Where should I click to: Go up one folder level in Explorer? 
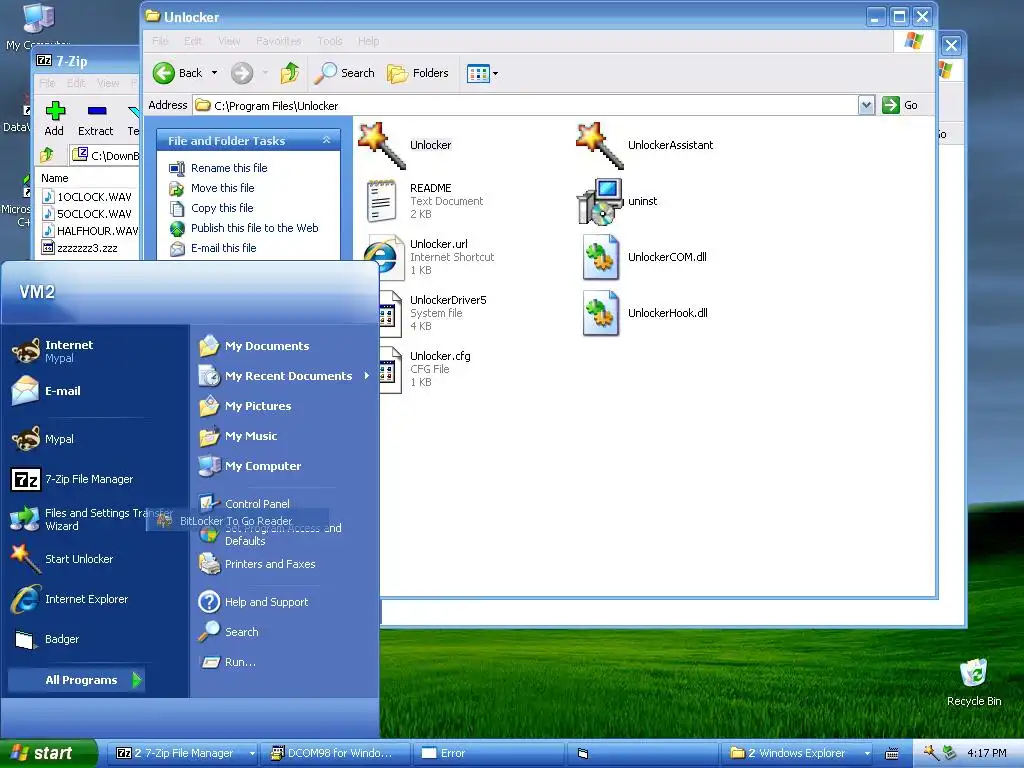tap(290, 73)
